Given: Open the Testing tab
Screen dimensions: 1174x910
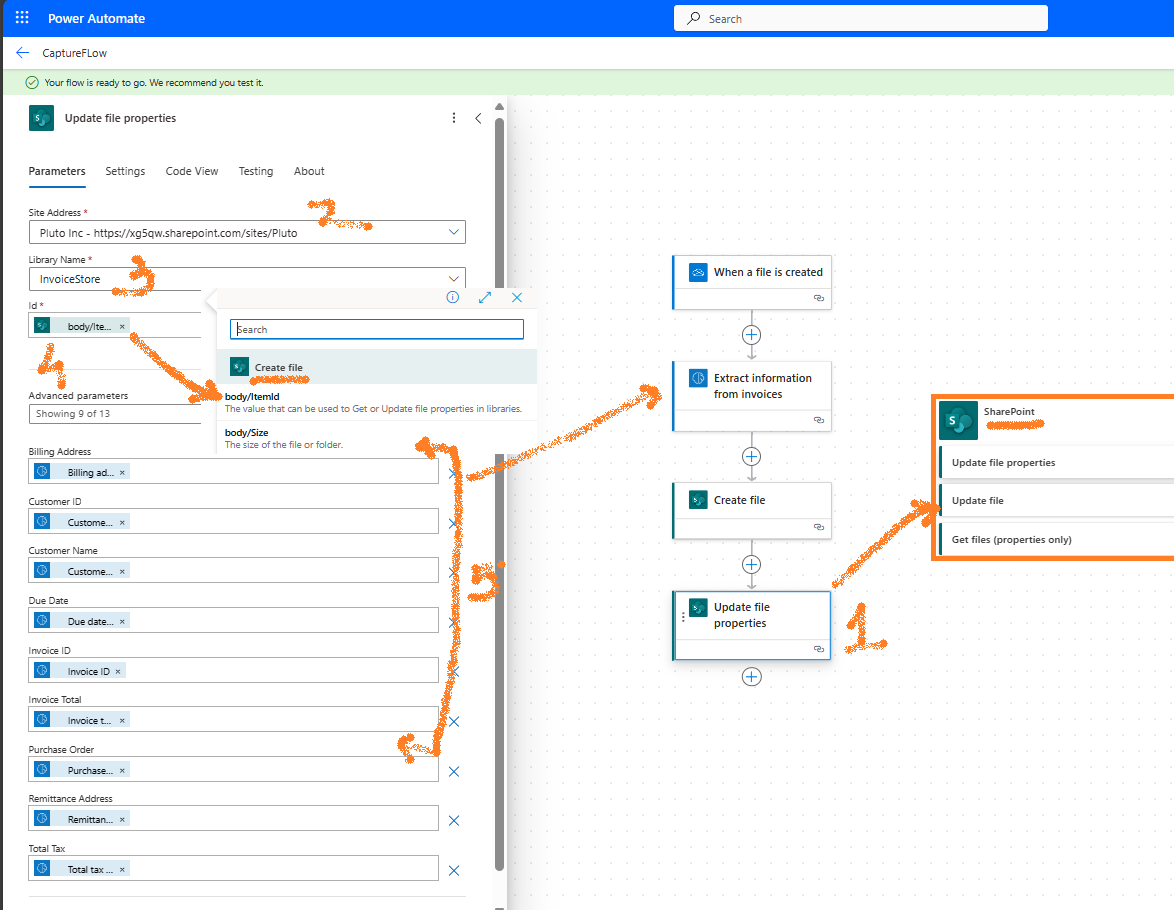Looking at the screenshot, I should click(x=256, y=172).
